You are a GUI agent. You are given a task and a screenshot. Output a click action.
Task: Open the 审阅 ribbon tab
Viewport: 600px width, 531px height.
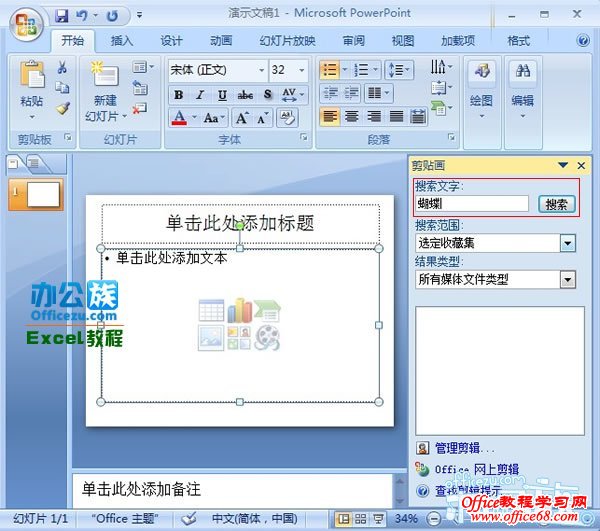(354, 40)
